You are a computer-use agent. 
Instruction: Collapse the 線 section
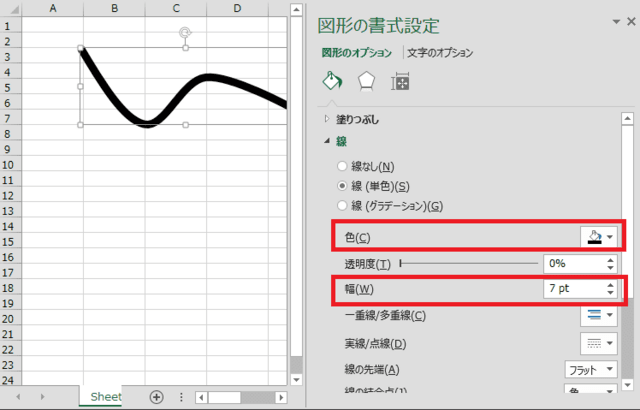[327, 143]
